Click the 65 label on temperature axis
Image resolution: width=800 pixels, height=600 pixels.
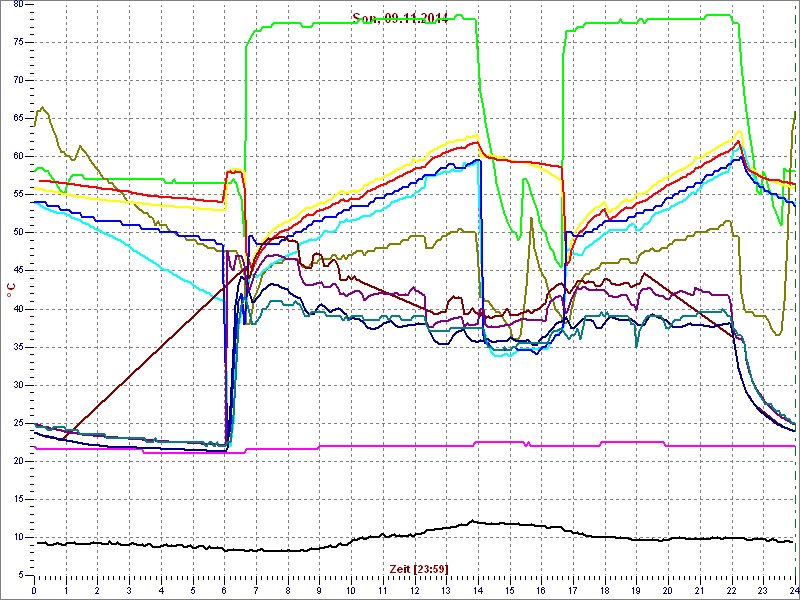[18, 118]
